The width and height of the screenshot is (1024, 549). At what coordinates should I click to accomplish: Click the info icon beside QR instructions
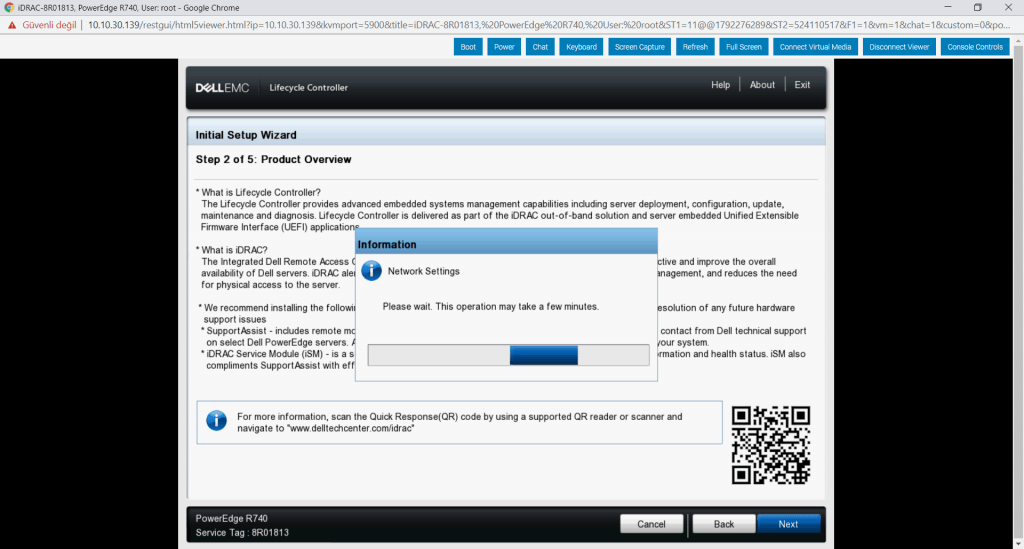[216, 421]
